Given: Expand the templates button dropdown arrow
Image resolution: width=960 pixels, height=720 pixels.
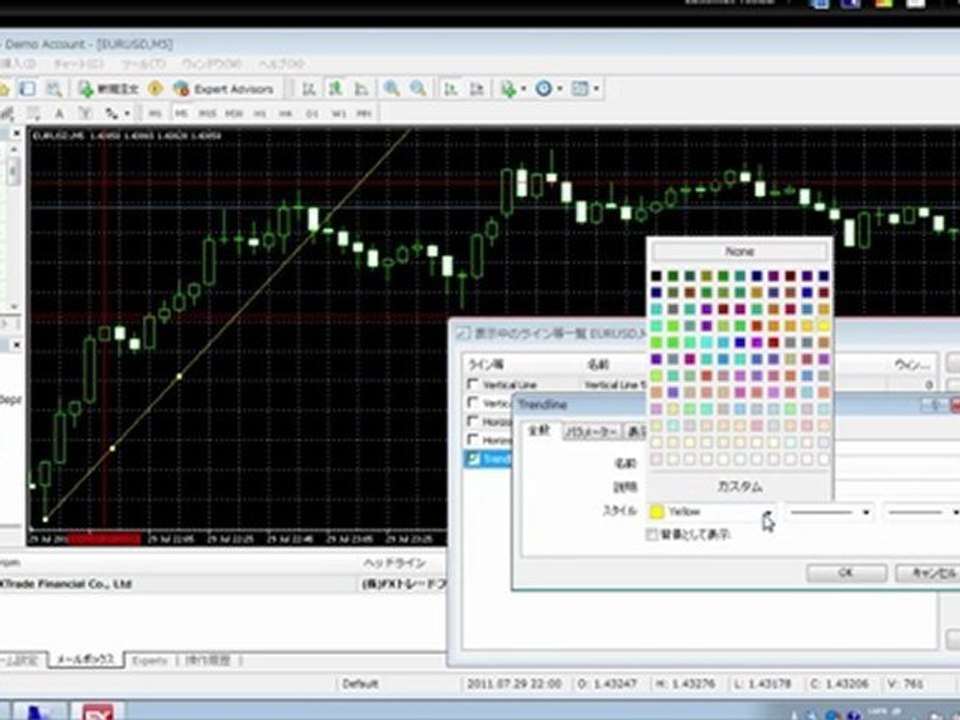Looking at the screenshot, I should [596, 89].
